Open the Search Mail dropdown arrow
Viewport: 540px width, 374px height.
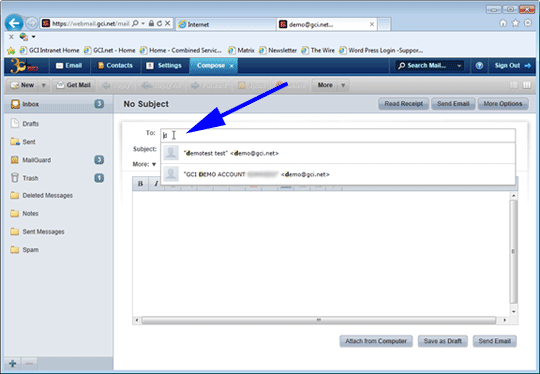click(x=459, y=65)
